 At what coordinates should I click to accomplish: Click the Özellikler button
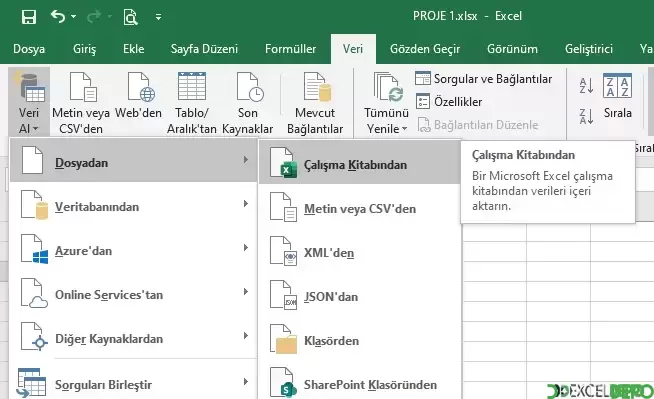point(449,102)
